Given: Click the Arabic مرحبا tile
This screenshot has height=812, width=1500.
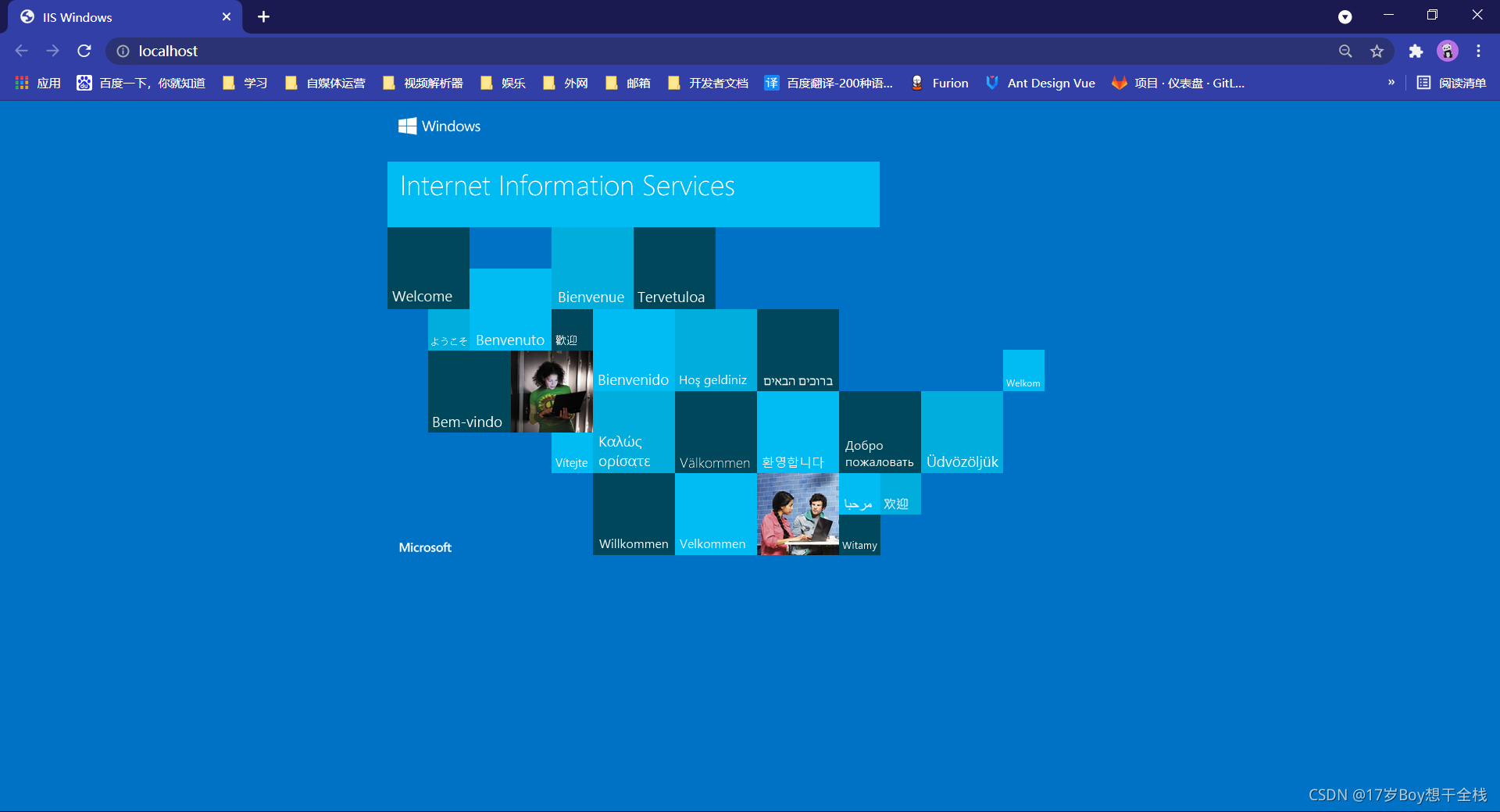Looking at the screenshot, I should [859, 493].
